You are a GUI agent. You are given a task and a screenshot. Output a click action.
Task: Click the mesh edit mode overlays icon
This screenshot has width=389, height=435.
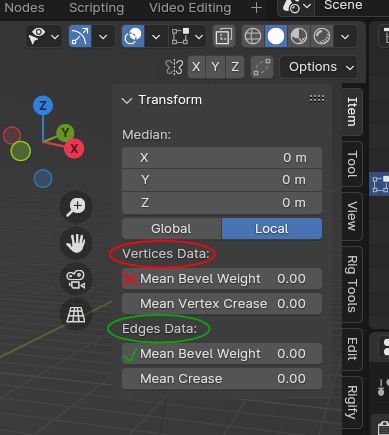[x=180, y=36]
